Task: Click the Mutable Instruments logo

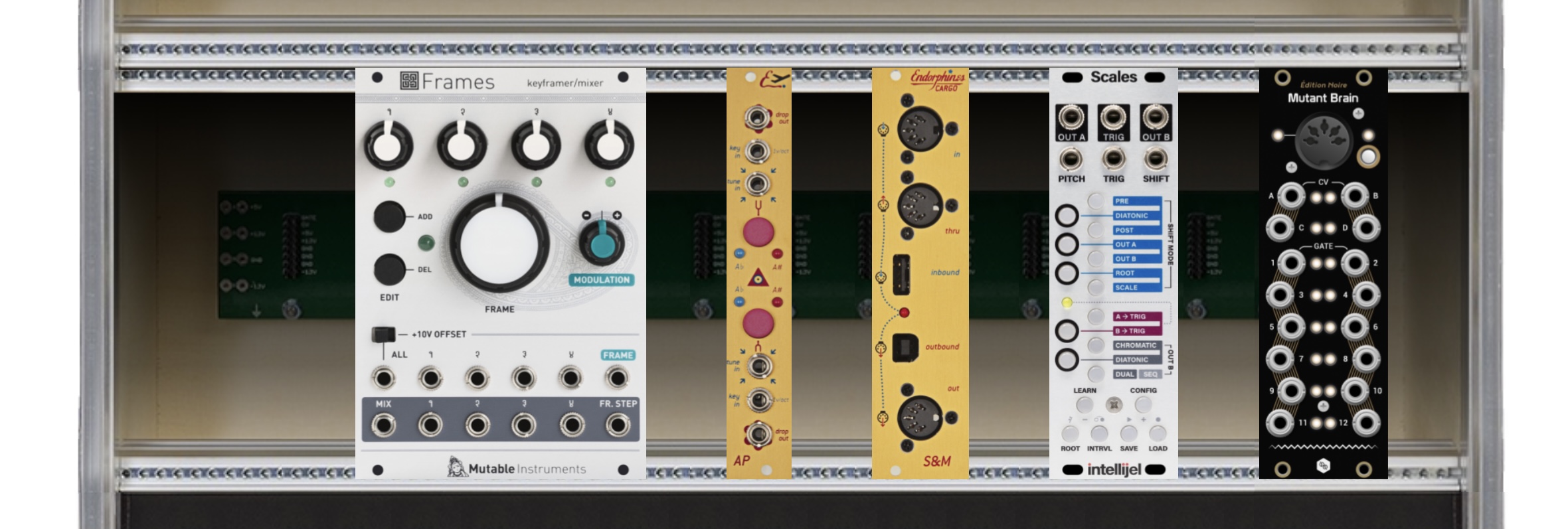Action: coord(517,468)
